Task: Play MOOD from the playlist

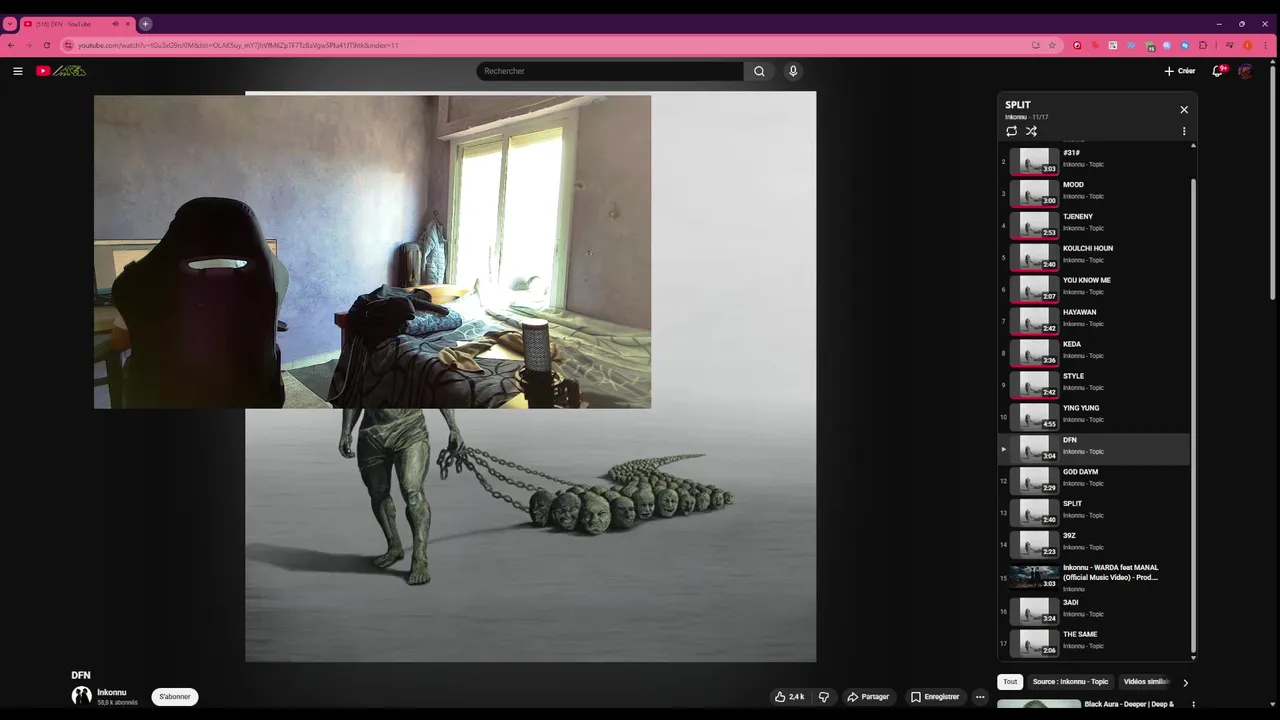Action: pyautogui.click(x=1095, y=192)
